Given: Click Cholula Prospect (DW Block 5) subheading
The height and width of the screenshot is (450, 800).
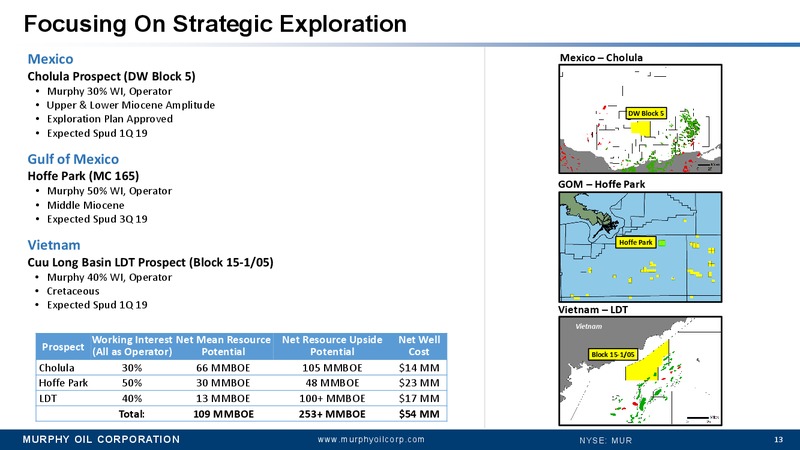Looking at the screenshot, I should tap(111, 76).
